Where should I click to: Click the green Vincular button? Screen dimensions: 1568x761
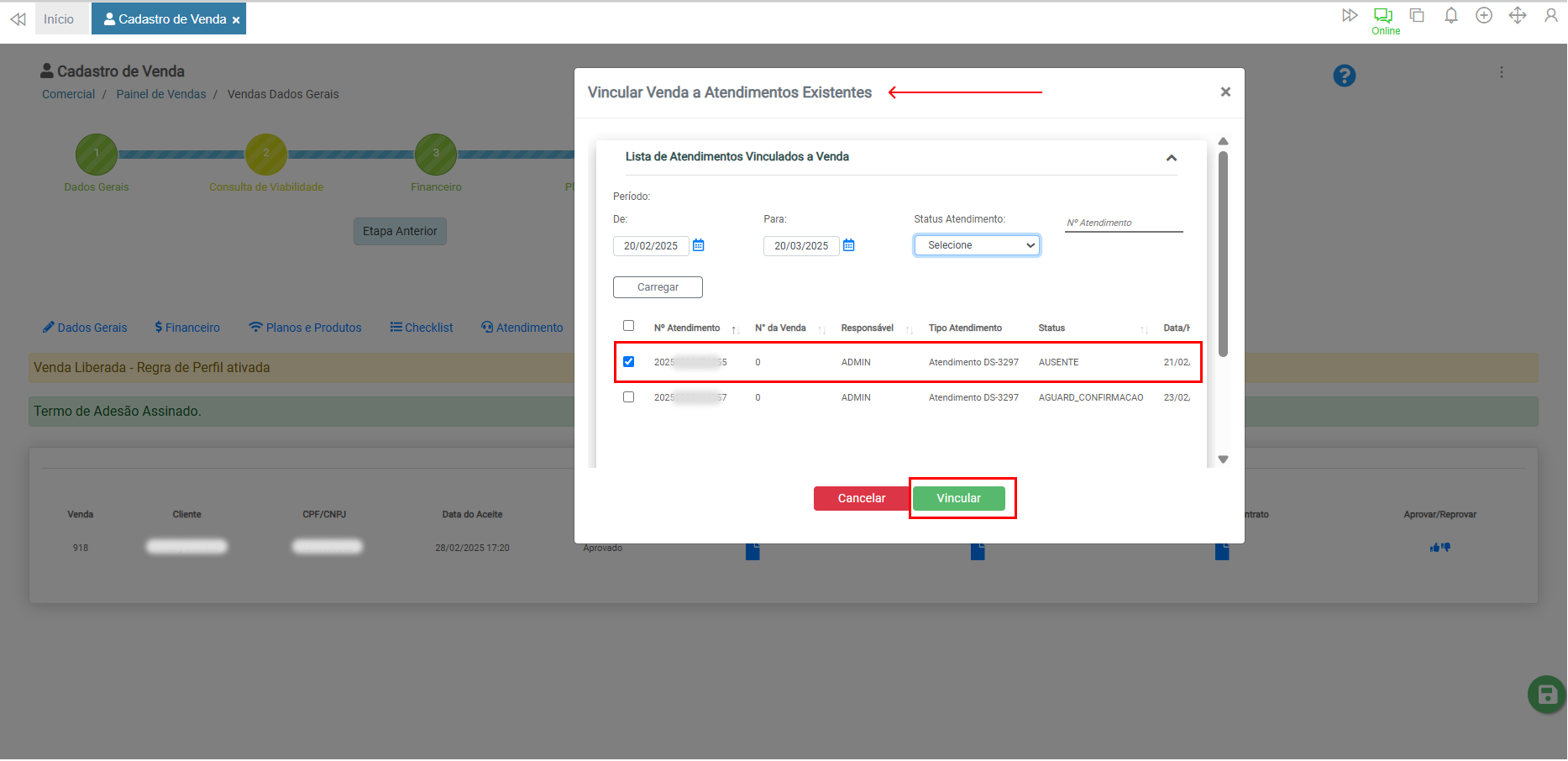coord(958,498)
